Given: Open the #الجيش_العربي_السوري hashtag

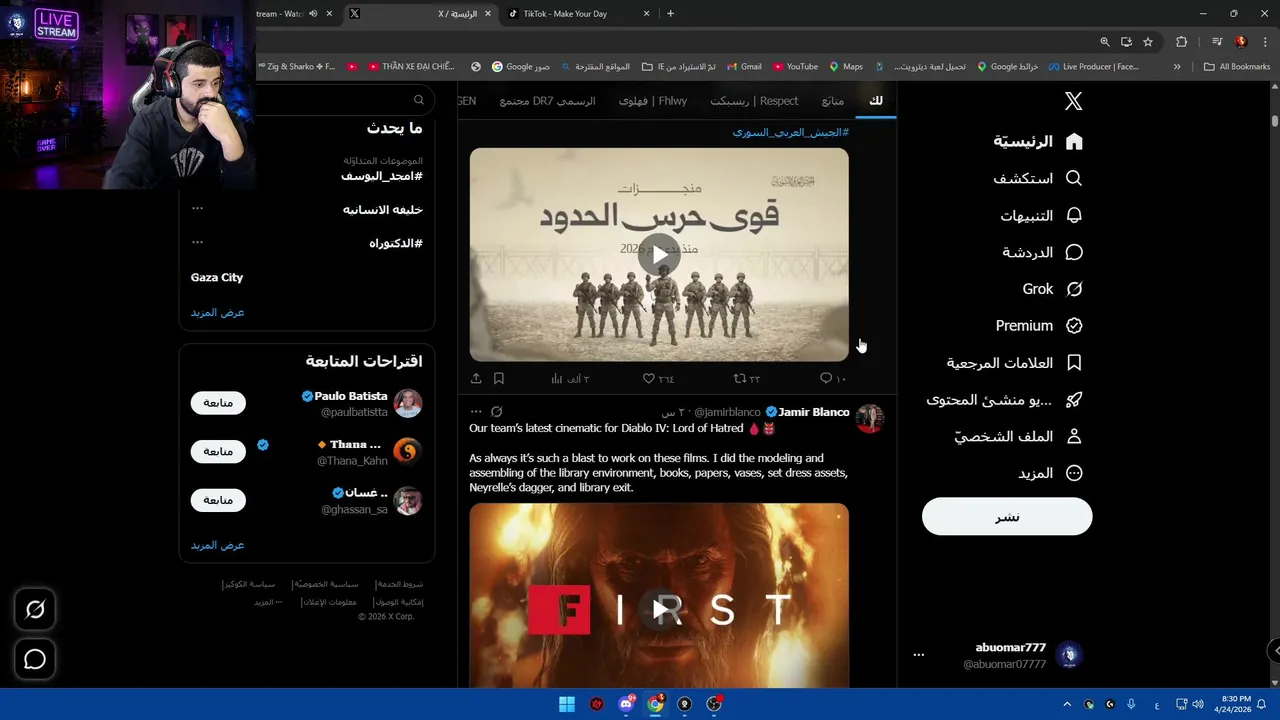Looking at the screenshot, I should point(790,132).
